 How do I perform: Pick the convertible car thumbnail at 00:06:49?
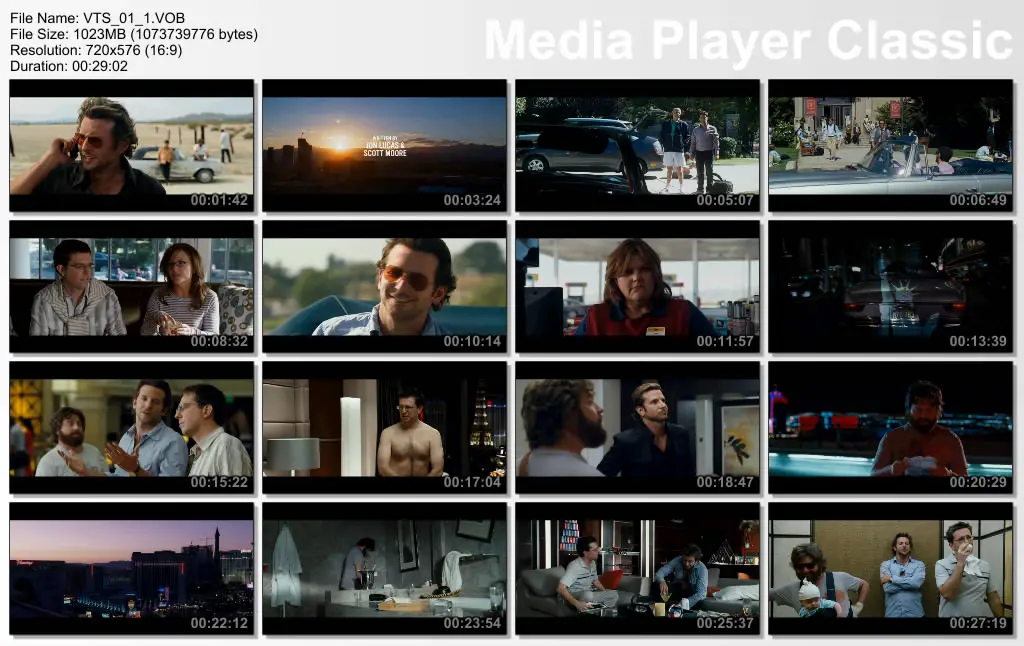pos(890,146)
